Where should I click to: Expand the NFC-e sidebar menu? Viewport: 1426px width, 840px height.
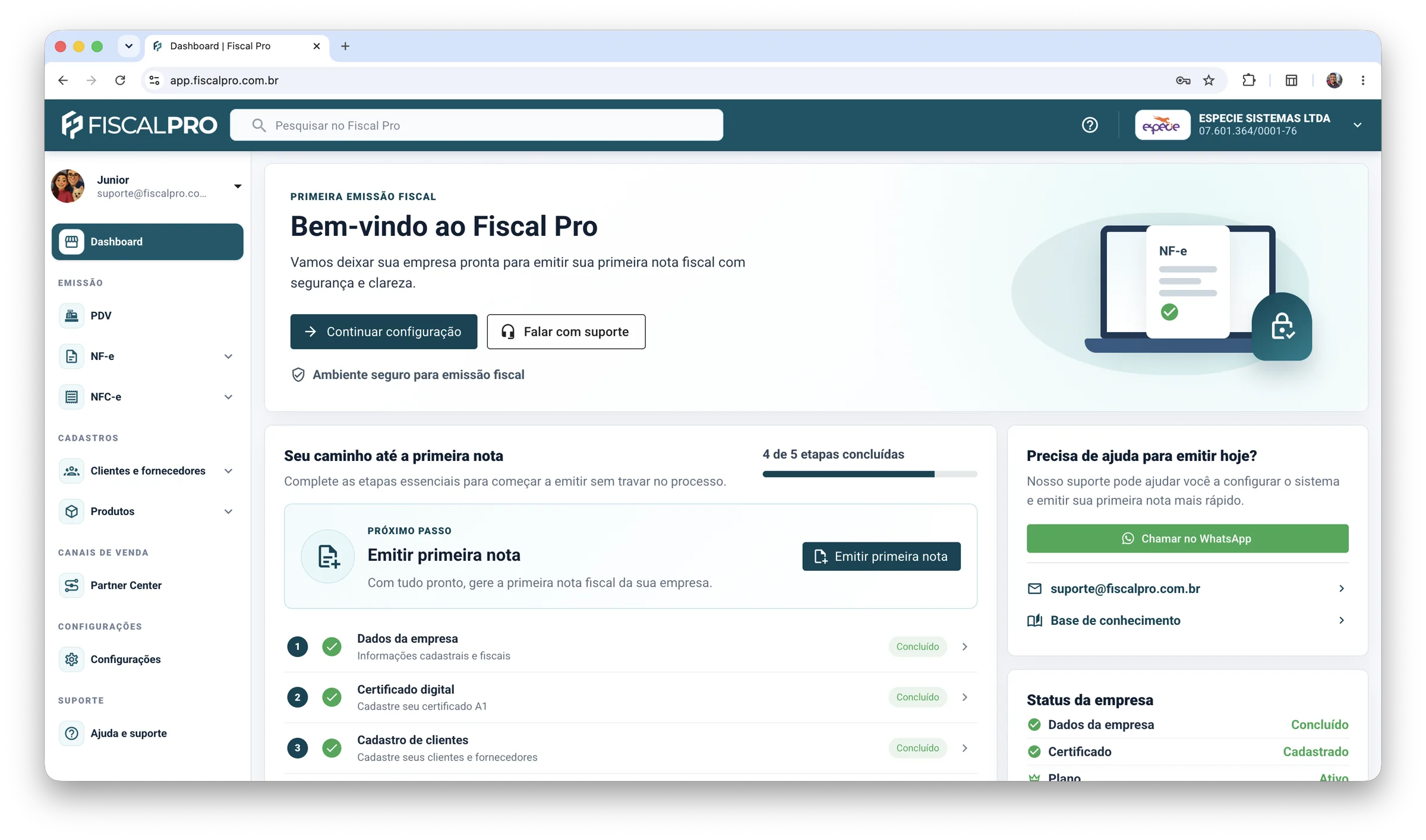pos(228,396)
